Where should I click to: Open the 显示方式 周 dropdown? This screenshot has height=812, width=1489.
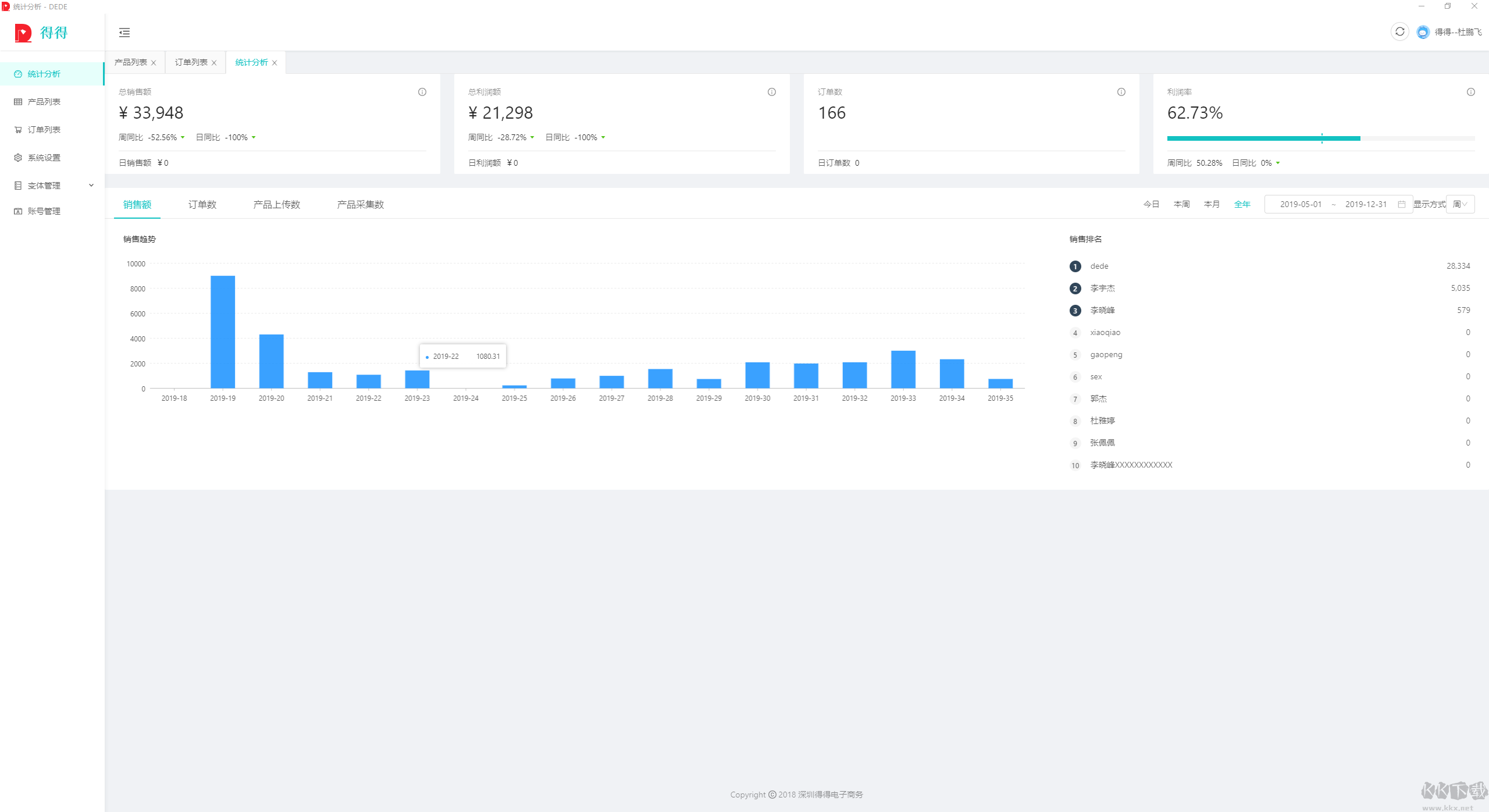(x=1460, y=204)
